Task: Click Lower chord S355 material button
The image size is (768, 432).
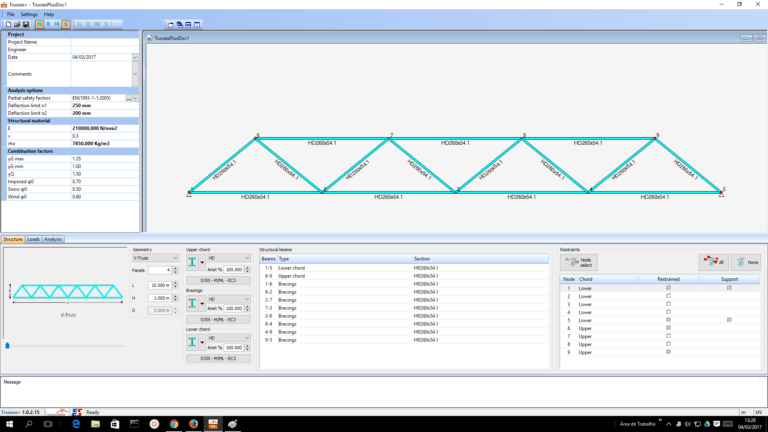Action: pyautogui.click(x=218, y=359)
